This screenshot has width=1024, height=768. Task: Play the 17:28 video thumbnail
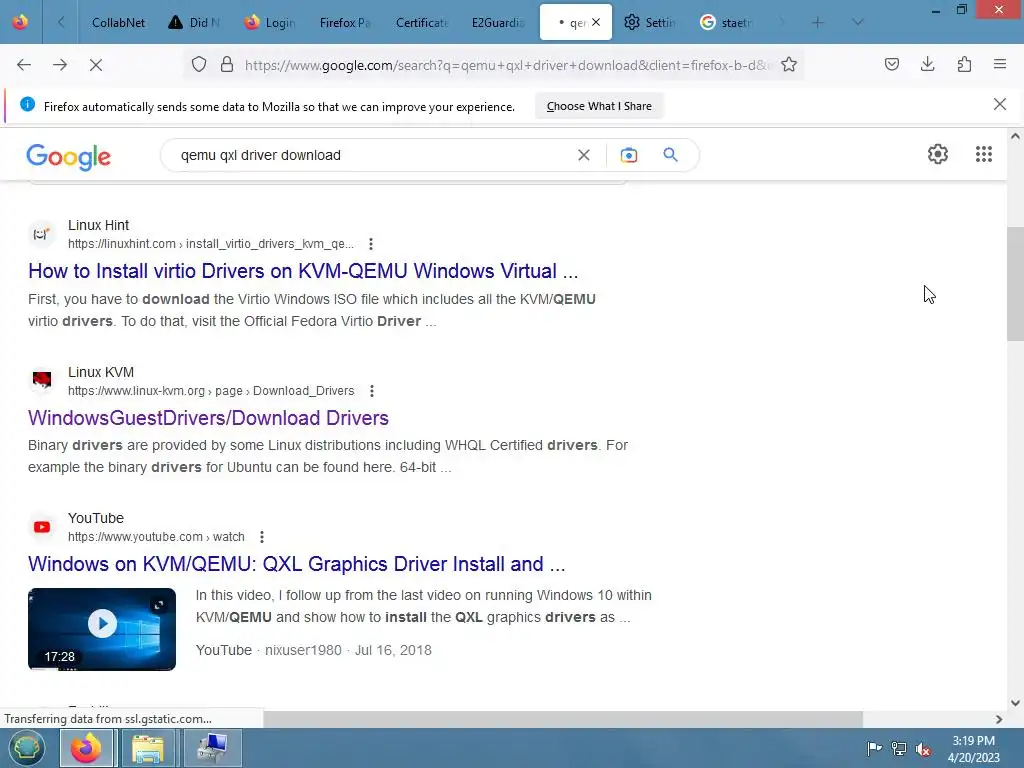click(x=102, y=629)
